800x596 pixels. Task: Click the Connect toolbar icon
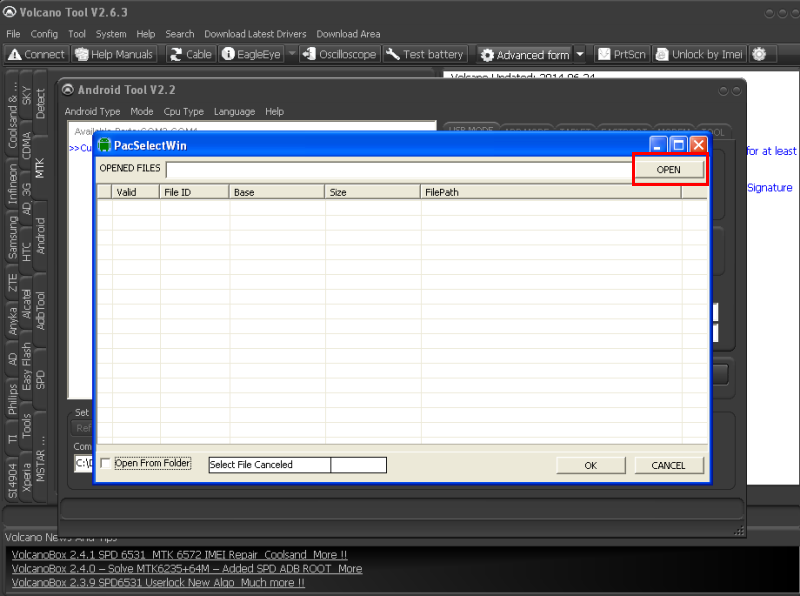click(15, 54)
